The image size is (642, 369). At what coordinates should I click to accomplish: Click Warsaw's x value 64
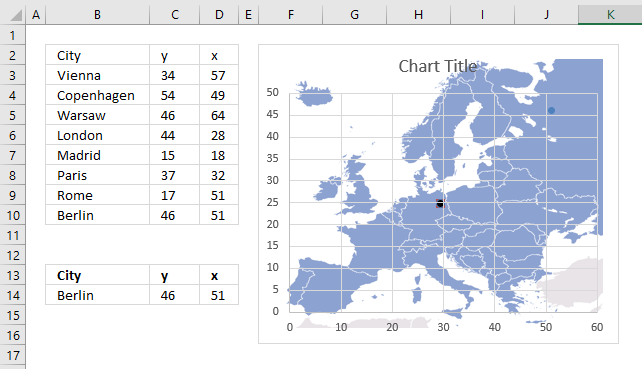219,115
